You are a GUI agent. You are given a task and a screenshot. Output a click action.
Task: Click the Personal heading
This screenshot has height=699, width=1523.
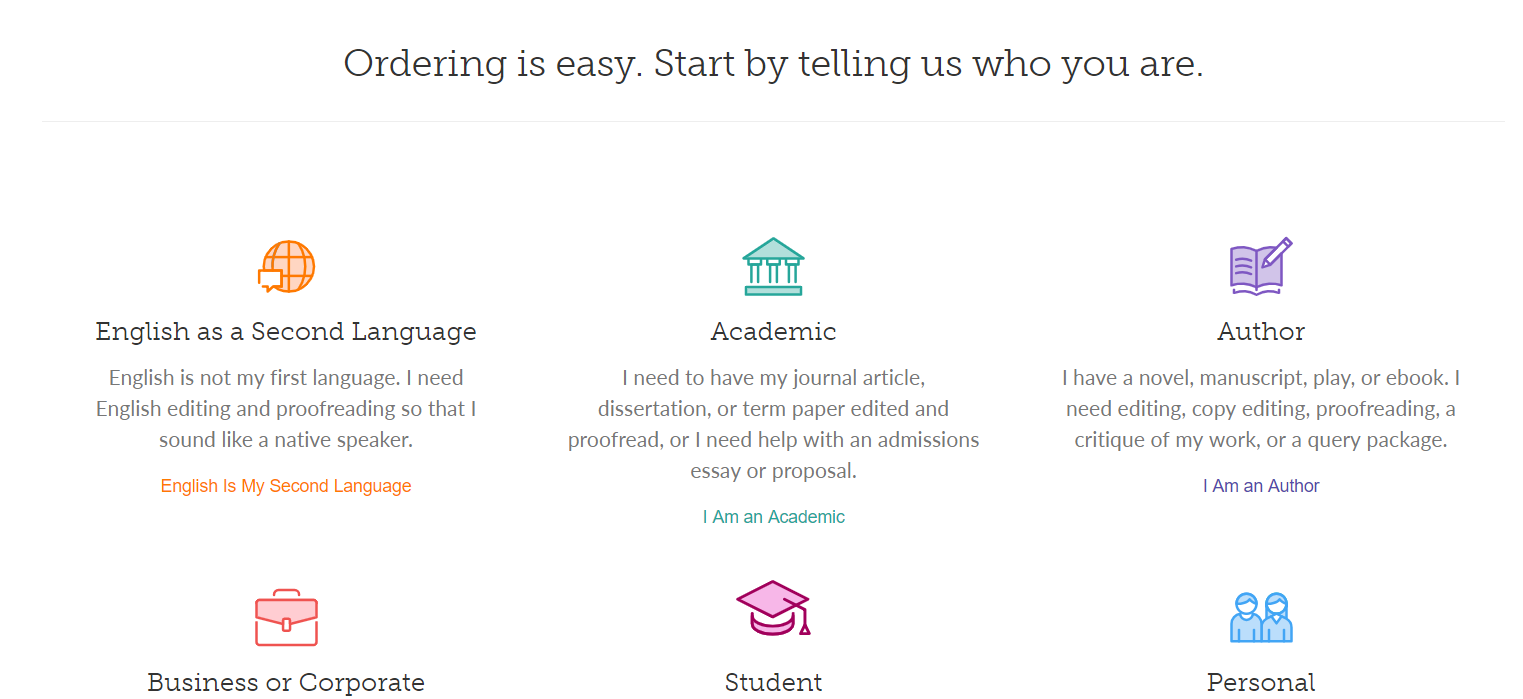(x=1261, y=683)
